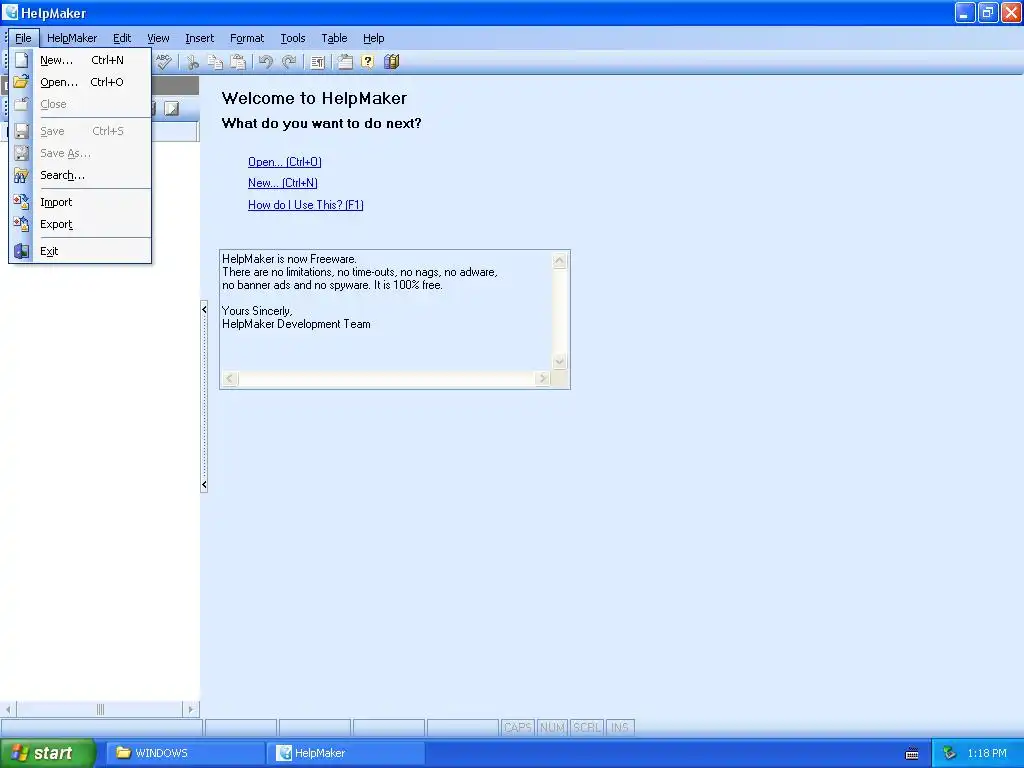Click the keyboard icon in taskbar
1024x768 pixels.
pyautogui.click(x=912, y=754)
